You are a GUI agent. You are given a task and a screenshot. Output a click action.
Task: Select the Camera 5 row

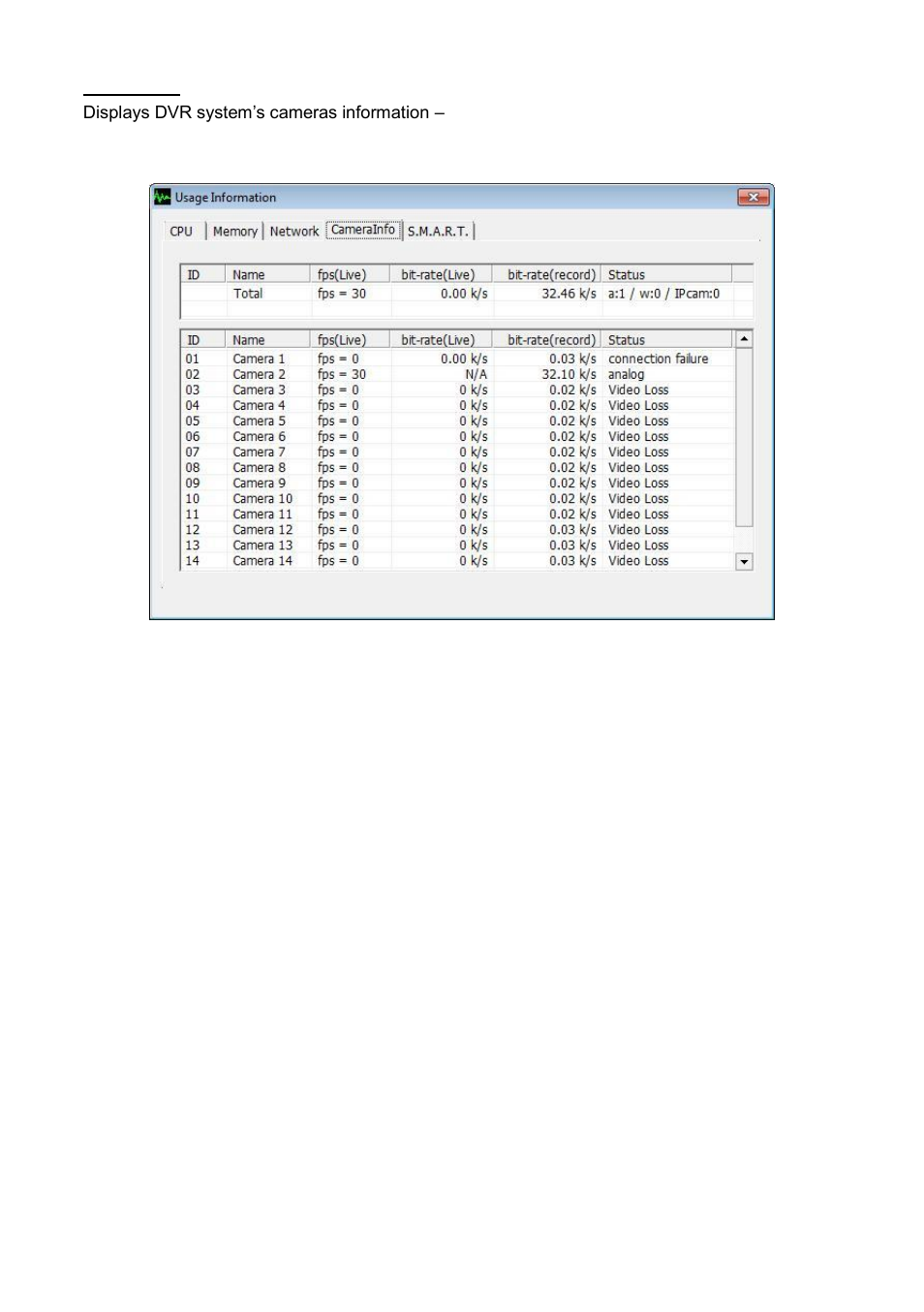458,421
